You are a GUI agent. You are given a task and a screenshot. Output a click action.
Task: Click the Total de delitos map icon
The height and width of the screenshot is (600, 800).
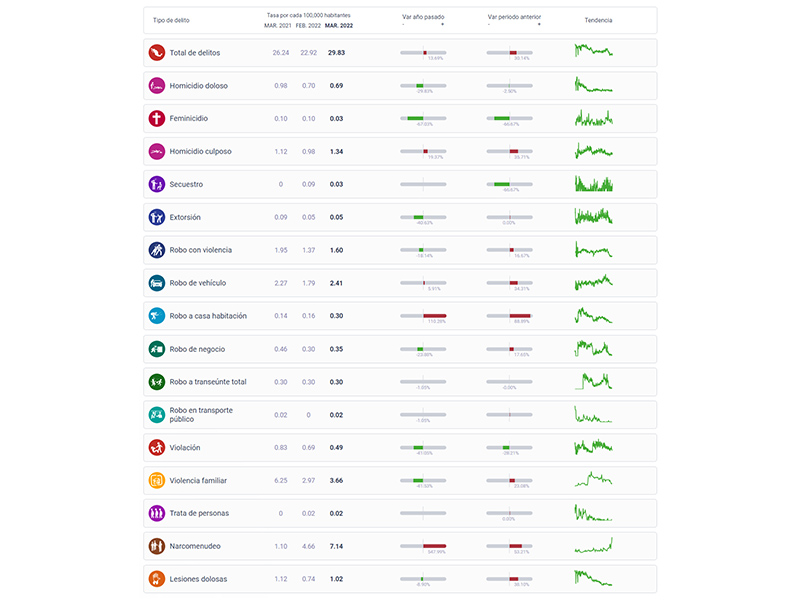click(157, 53)
